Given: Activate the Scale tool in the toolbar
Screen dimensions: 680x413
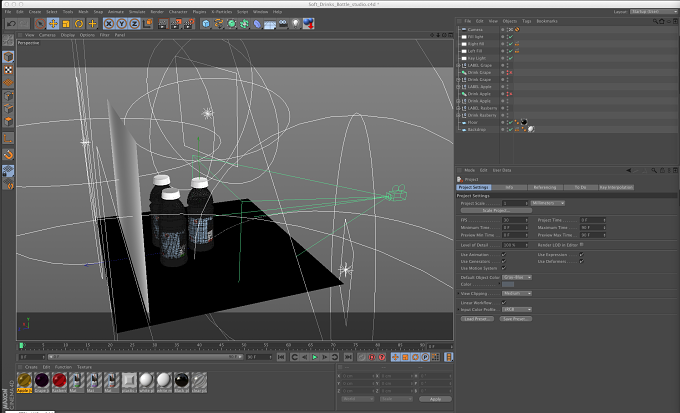Looking at the screenshot, I should (x=66, y=23).
